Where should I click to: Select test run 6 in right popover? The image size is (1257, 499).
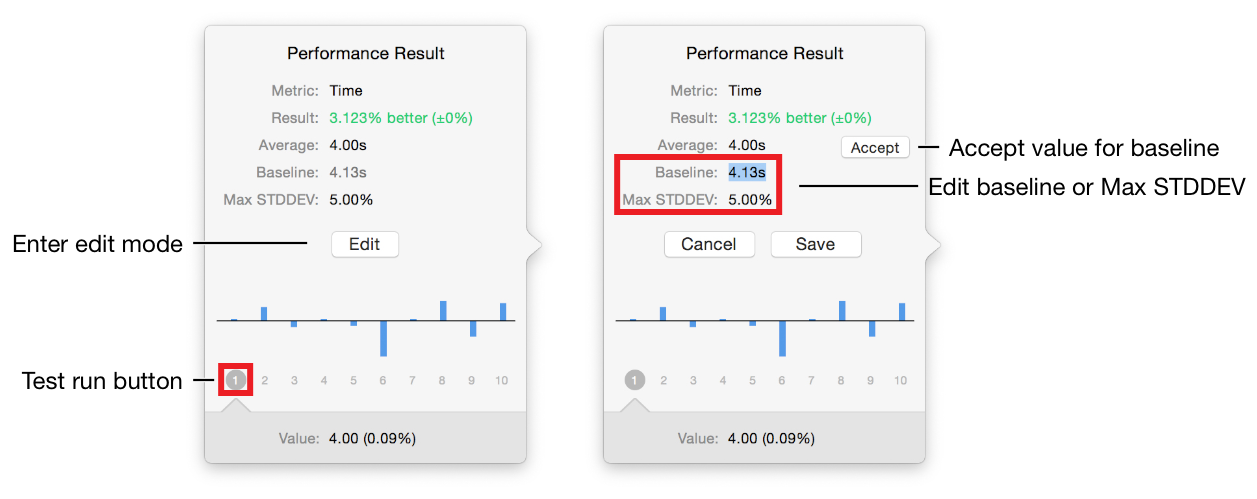point(782,381)
